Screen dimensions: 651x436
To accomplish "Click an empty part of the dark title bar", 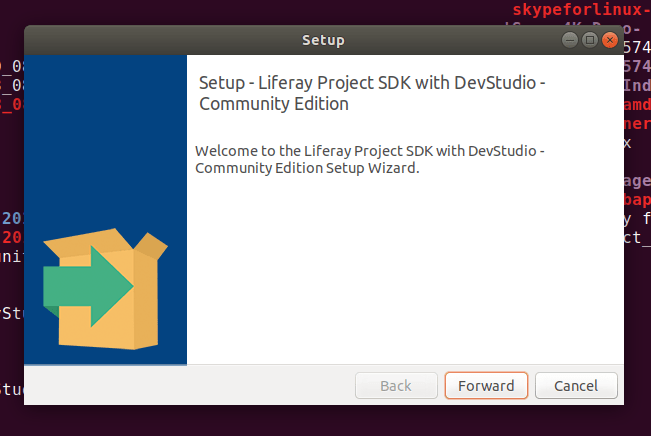I will (x=150, y=41).
